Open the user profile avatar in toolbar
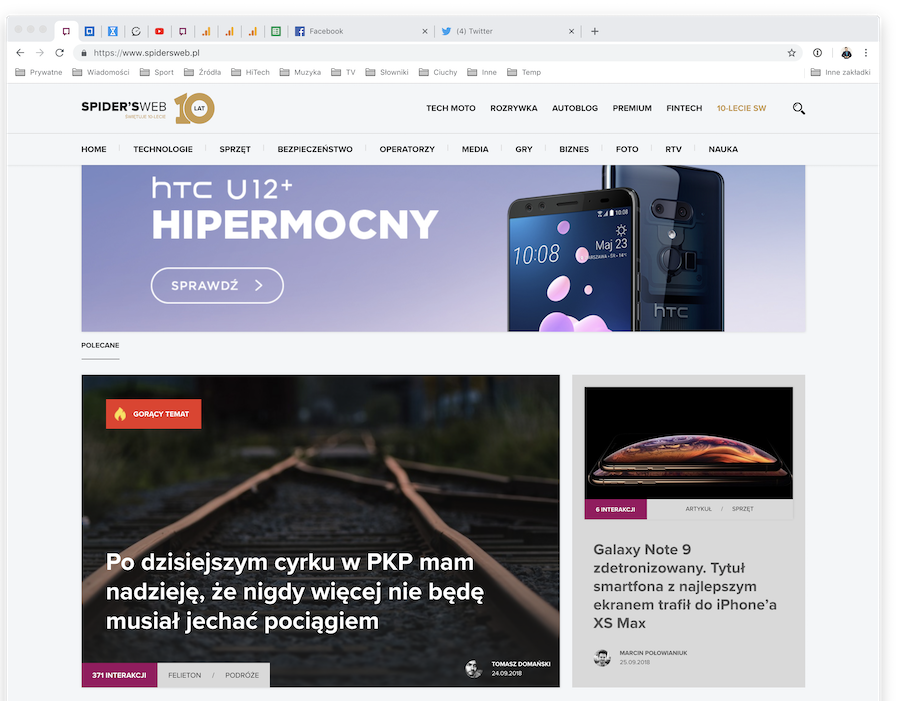Image resolution: width=900 pixels, height=701 pixels. (x=846, y=53)
